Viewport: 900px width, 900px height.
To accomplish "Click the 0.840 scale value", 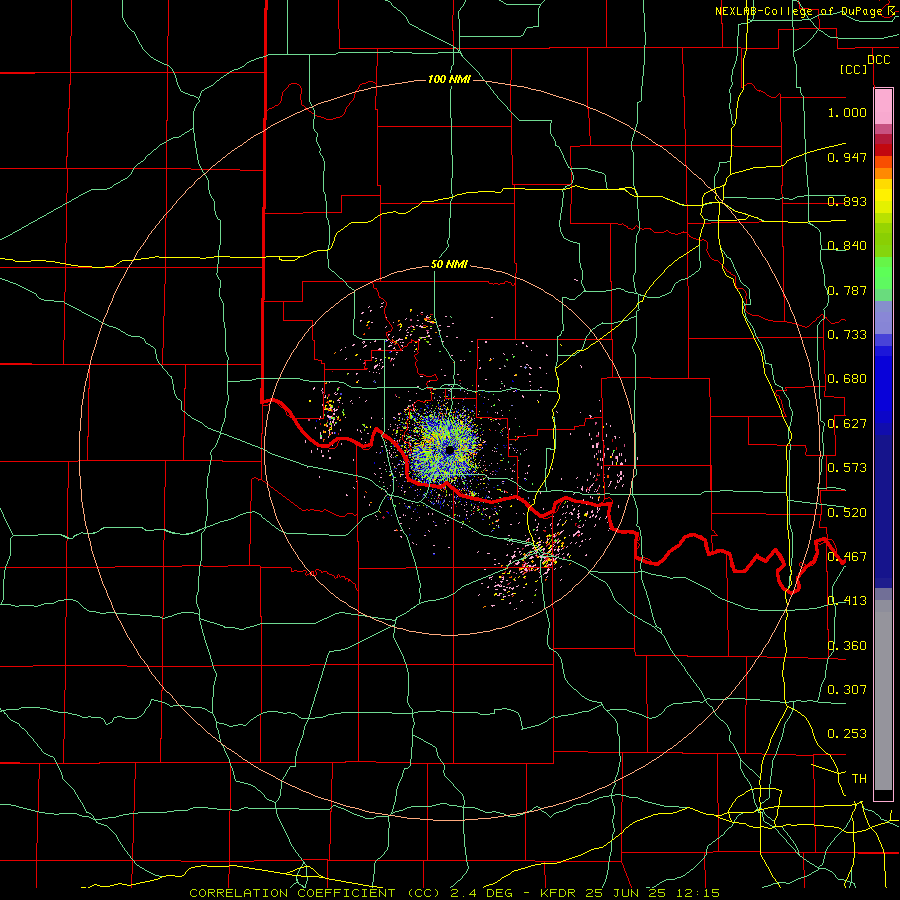I will [847, 246].
